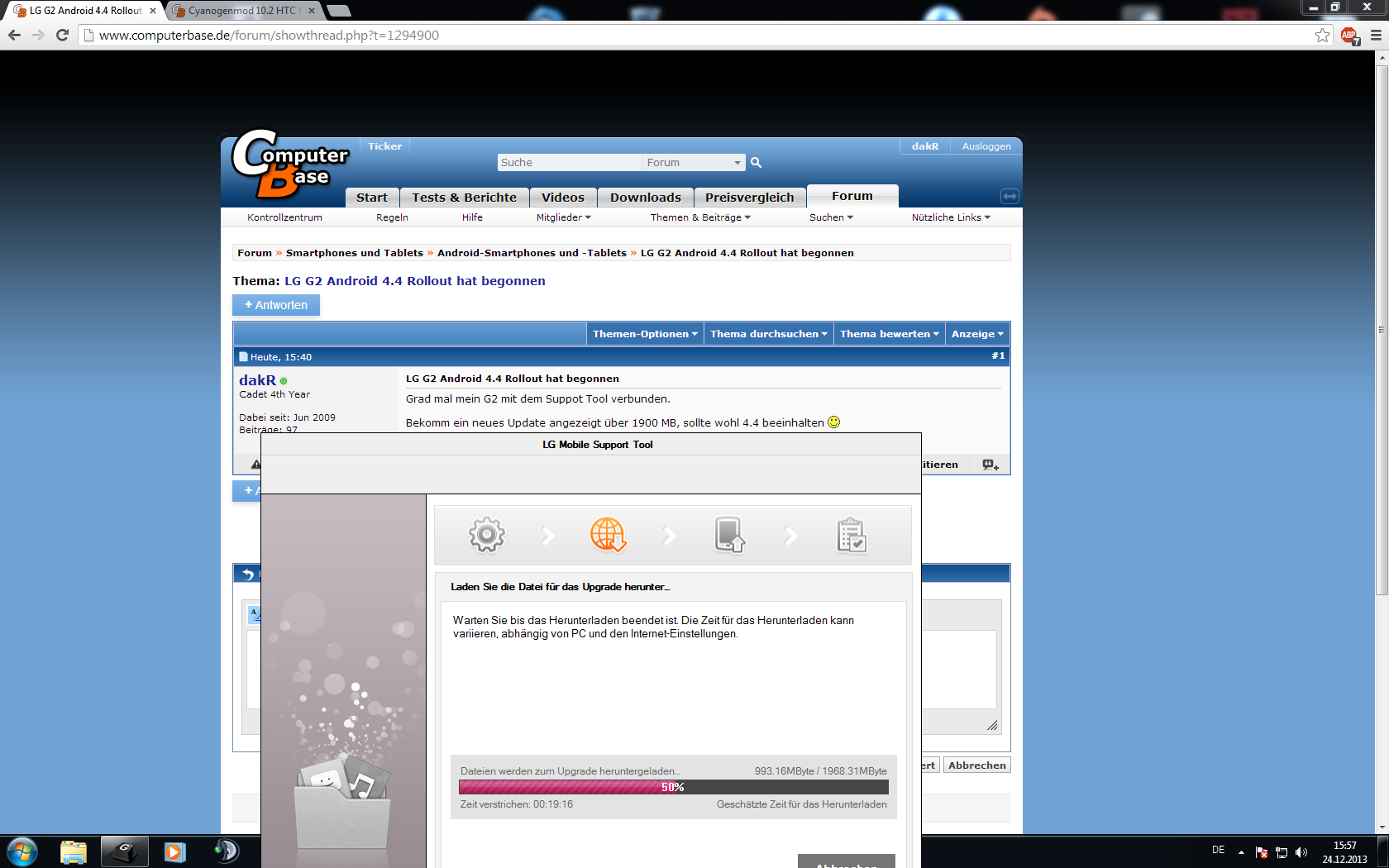Click the LG tool taskbar icon

pos(125,851)
